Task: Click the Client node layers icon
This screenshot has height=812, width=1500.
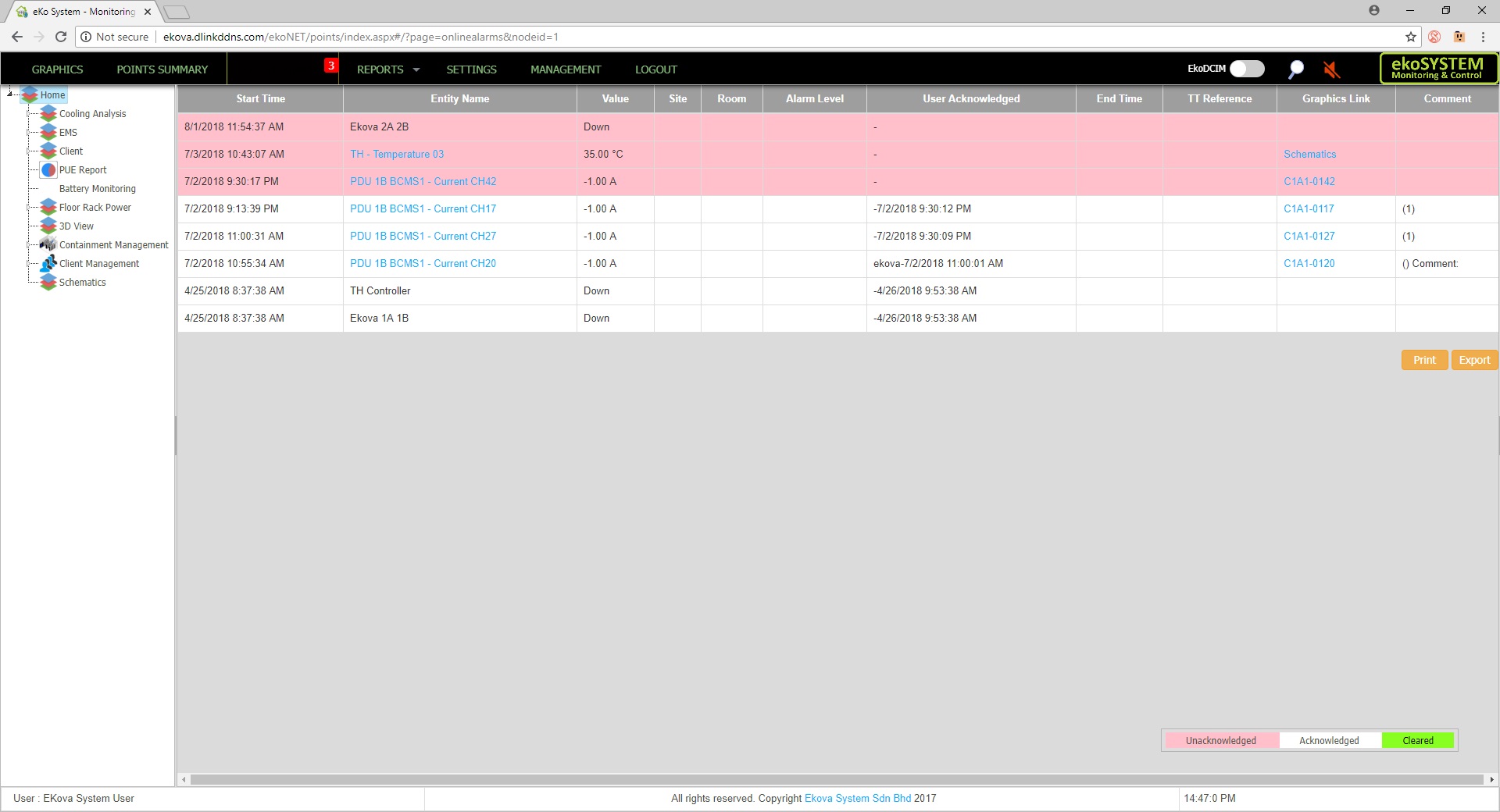Action: pos(48,151)
